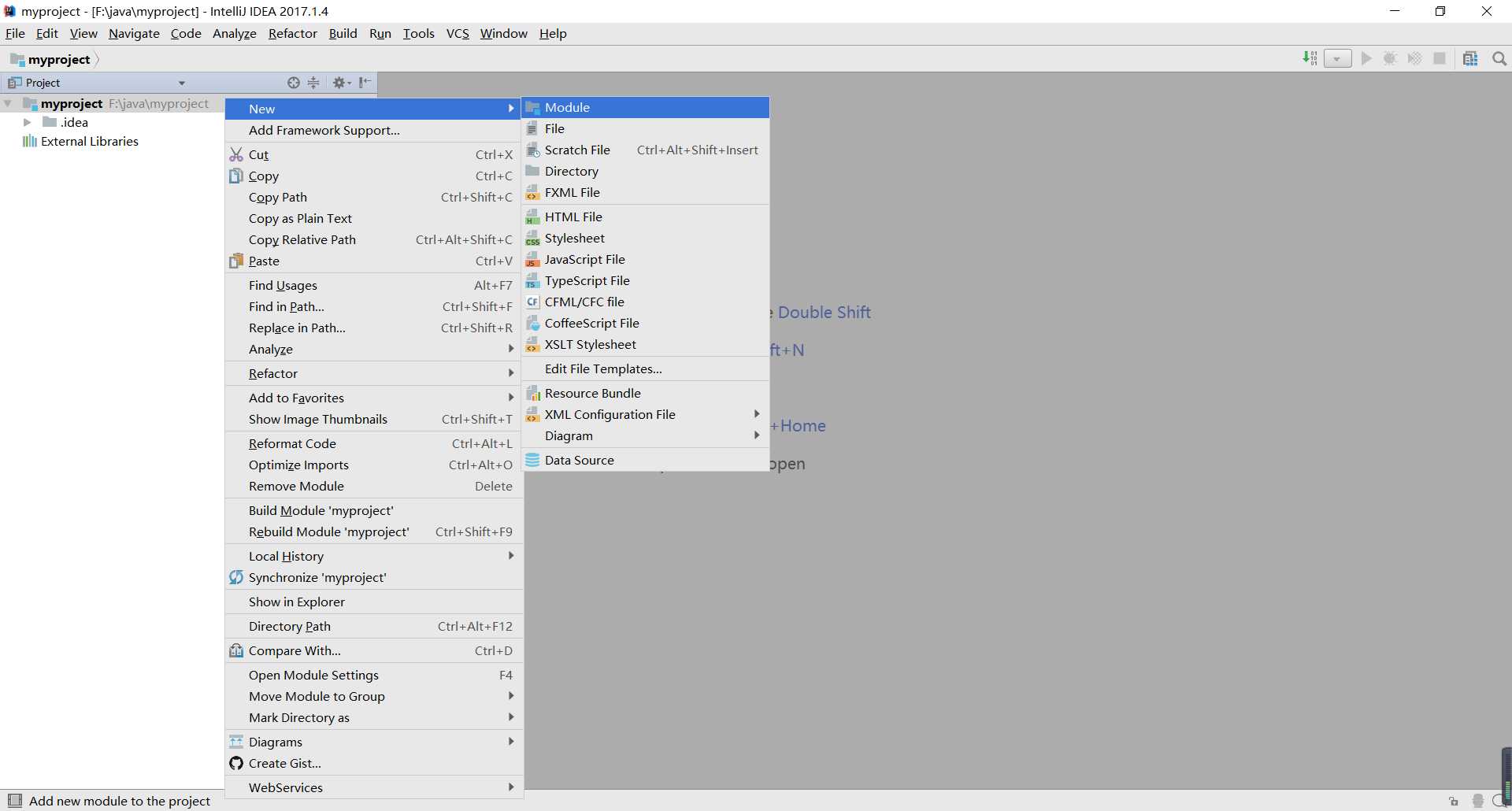Screen dimensions: 1512x811
Task: Click the Collapse All icon in Project panel
Action: point(313,83)
